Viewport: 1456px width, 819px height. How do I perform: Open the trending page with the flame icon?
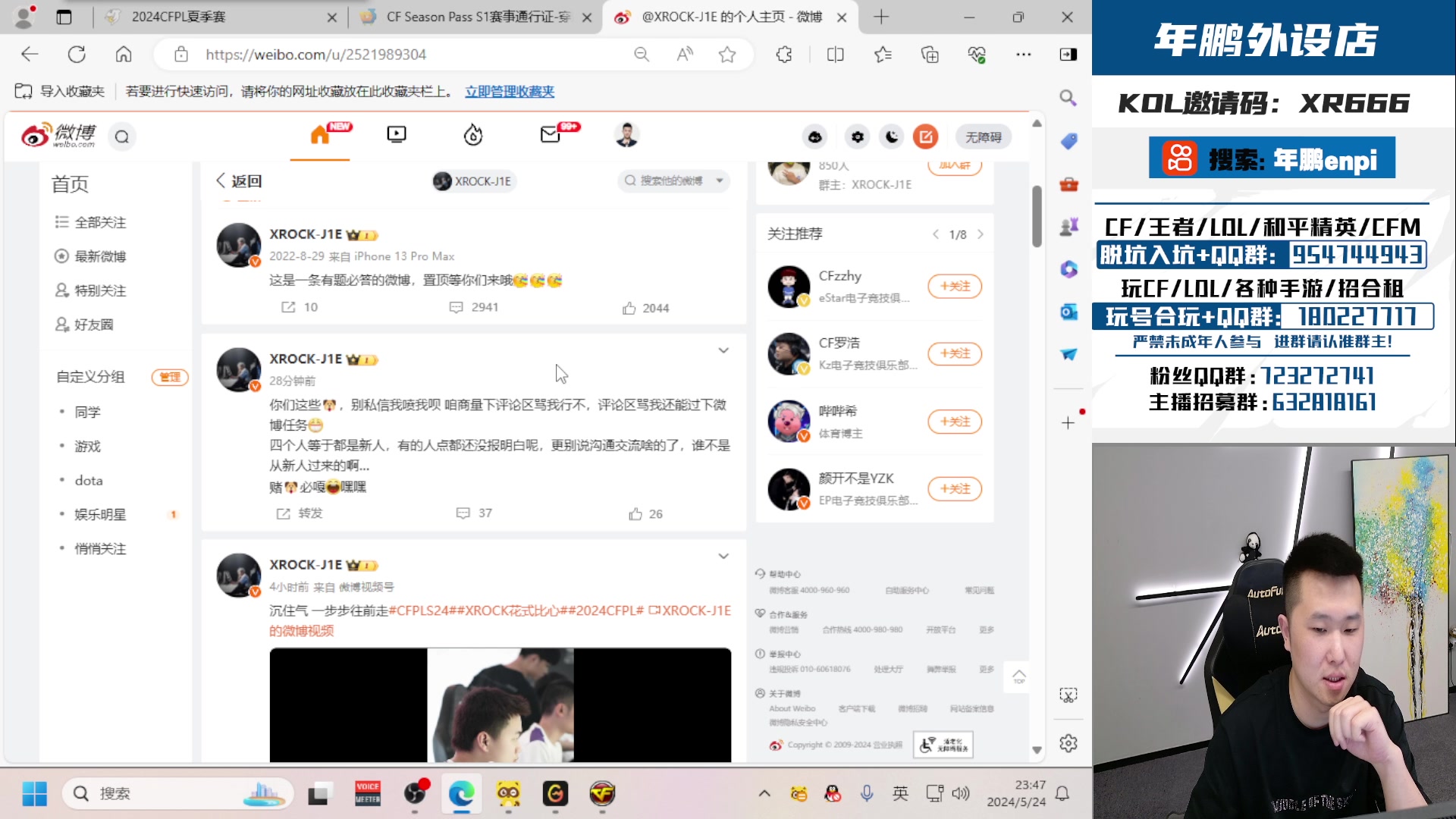click(x=472, y=135)
